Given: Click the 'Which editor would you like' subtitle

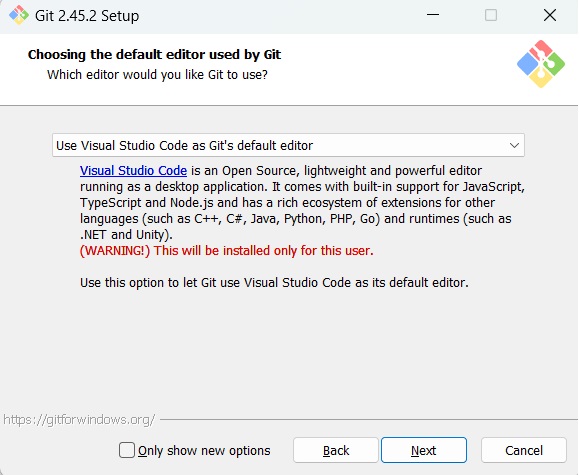Looking at the screenshot, I should [x=157, y=75].
